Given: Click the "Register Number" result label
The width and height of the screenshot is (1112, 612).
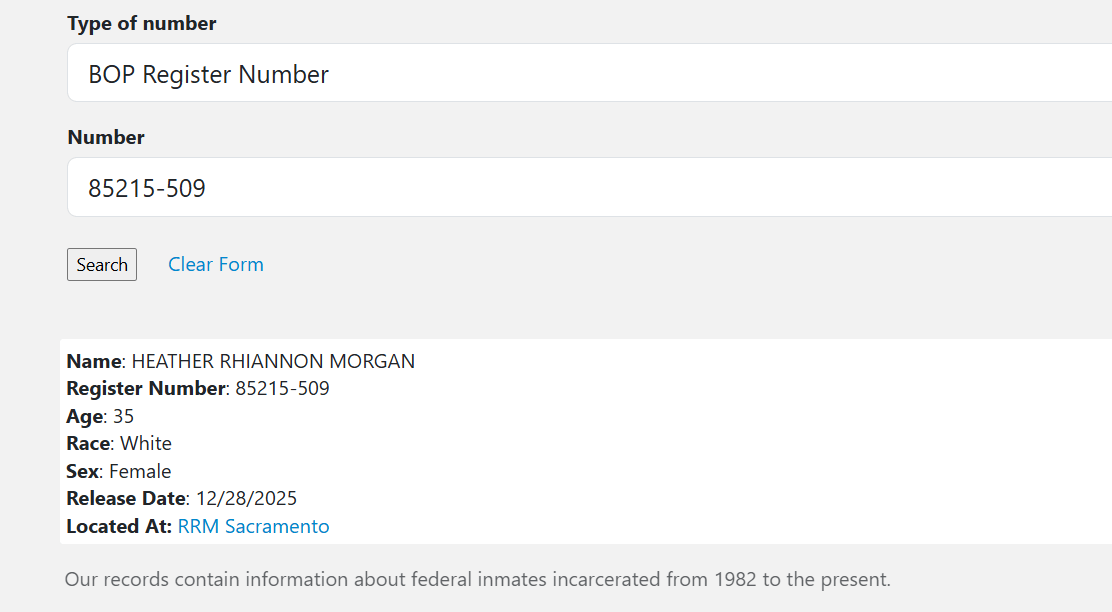Looking at the screenshot, I should tap(146, 389).
